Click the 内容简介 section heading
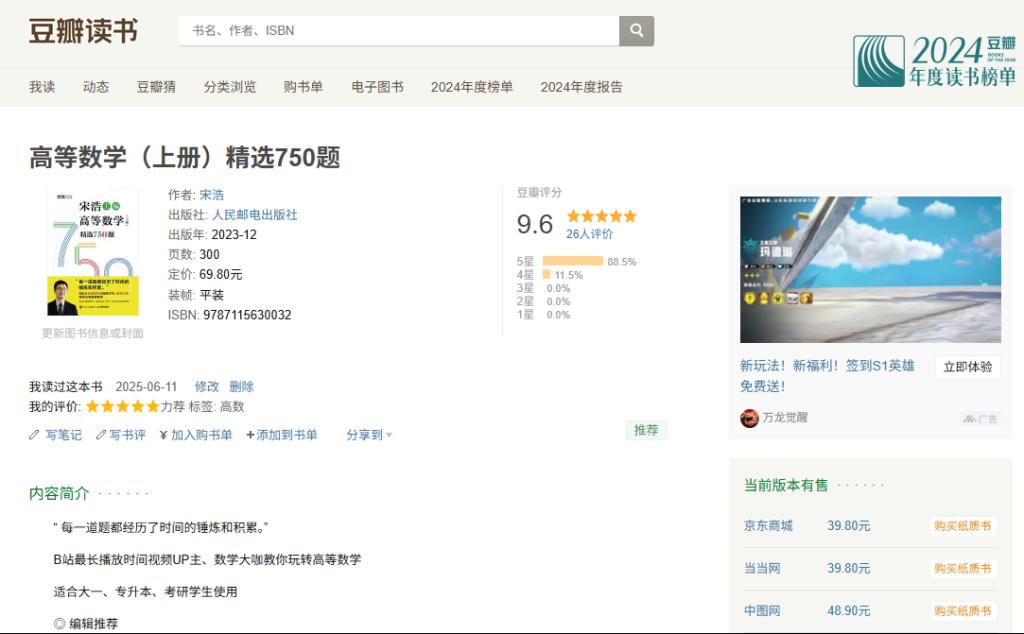 59,494
